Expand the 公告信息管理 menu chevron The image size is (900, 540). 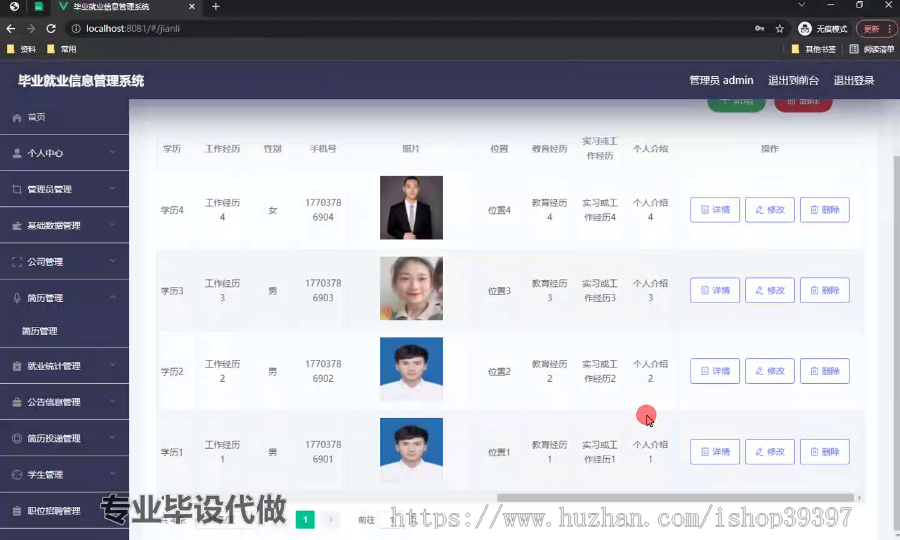(112, 401)
